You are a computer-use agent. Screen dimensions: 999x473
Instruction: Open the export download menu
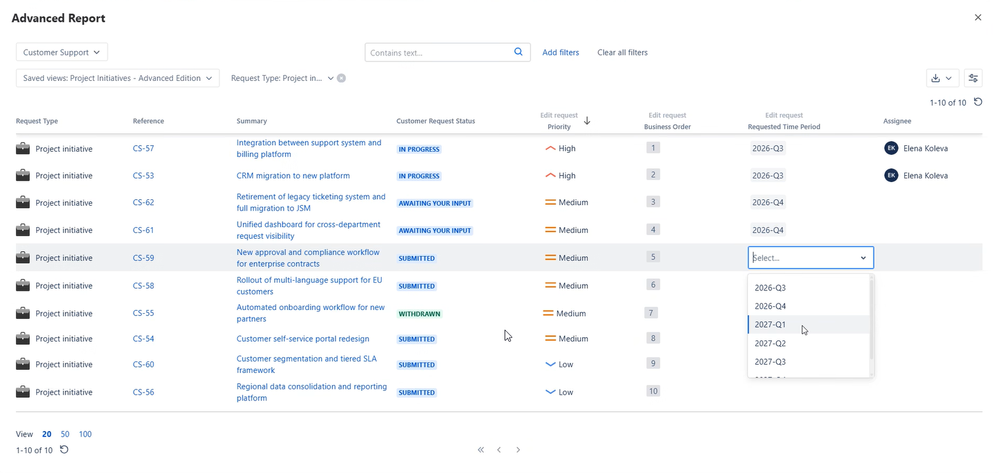[x=942, y=78]
